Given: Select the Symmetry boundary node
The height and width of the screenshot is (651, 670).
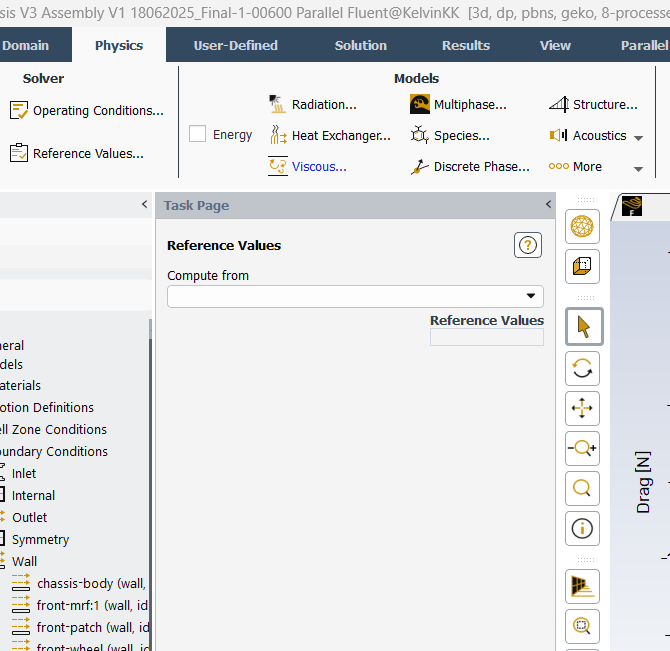Looking at the screenshot, I should click(x=40, y=540).
